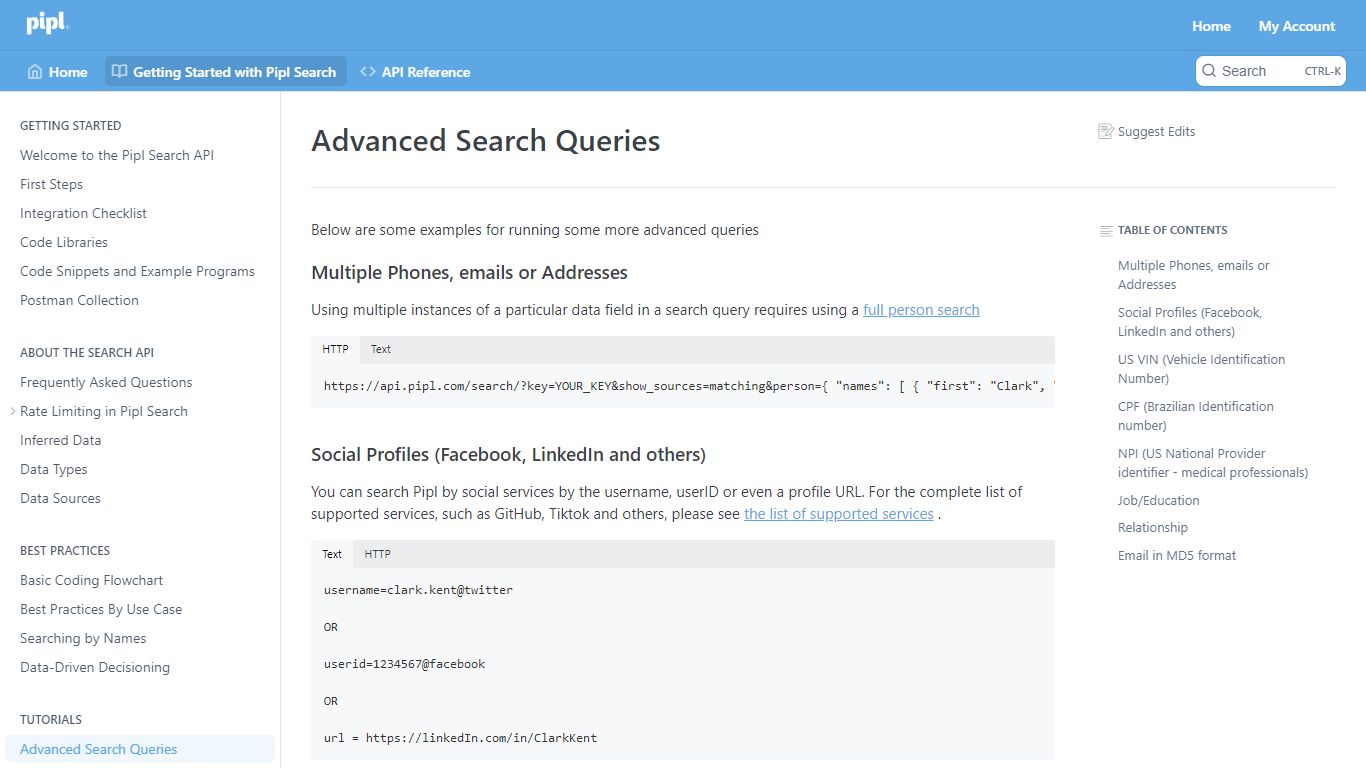Image resolution: width=1366 pixels, height=768 pixels.
Task: Open Code Libraries sidebar page
Action: pyautogui.click(x=64, y=242)
